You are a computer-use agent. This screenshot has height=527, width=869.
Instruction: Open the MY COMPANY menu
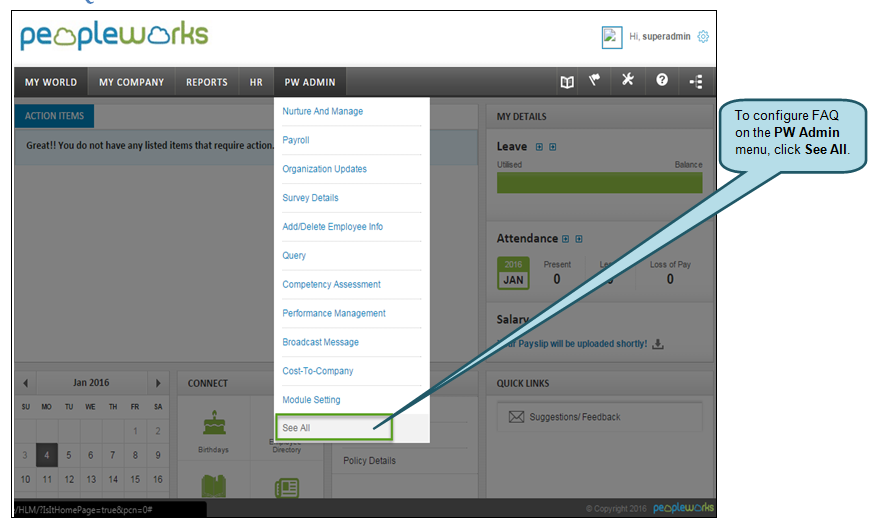point(131,82)
